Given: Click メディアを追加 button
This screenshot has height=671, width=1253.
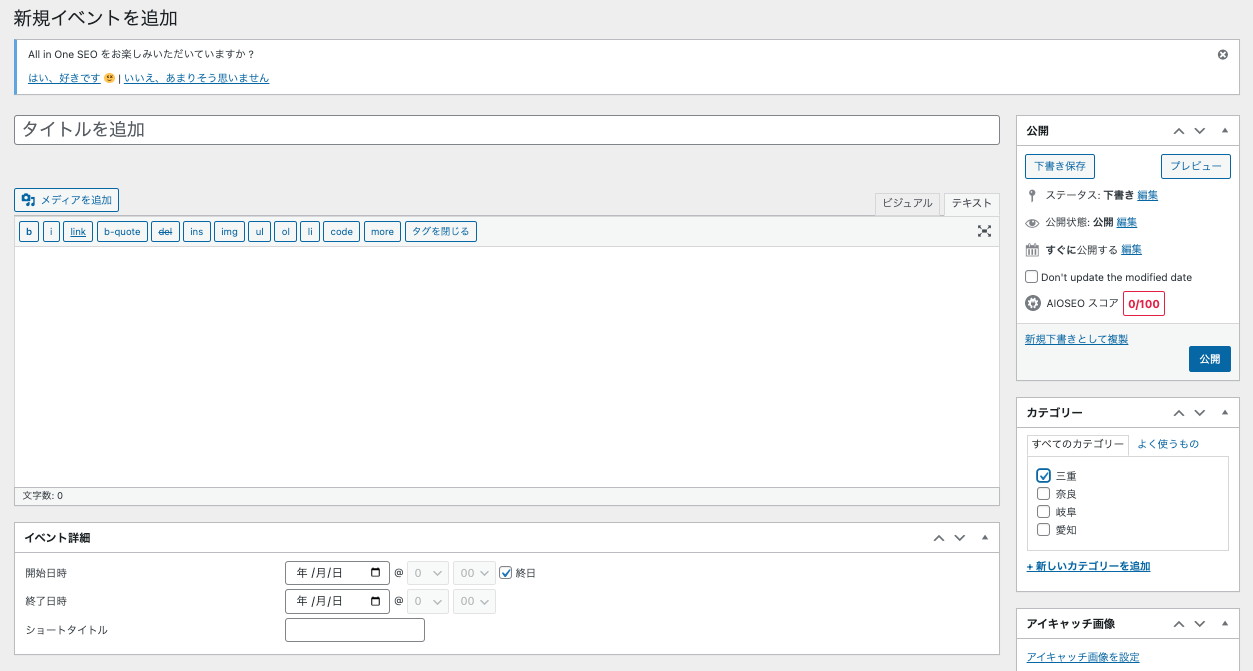Looking at the screenshot, I should (x=67, y=200).
